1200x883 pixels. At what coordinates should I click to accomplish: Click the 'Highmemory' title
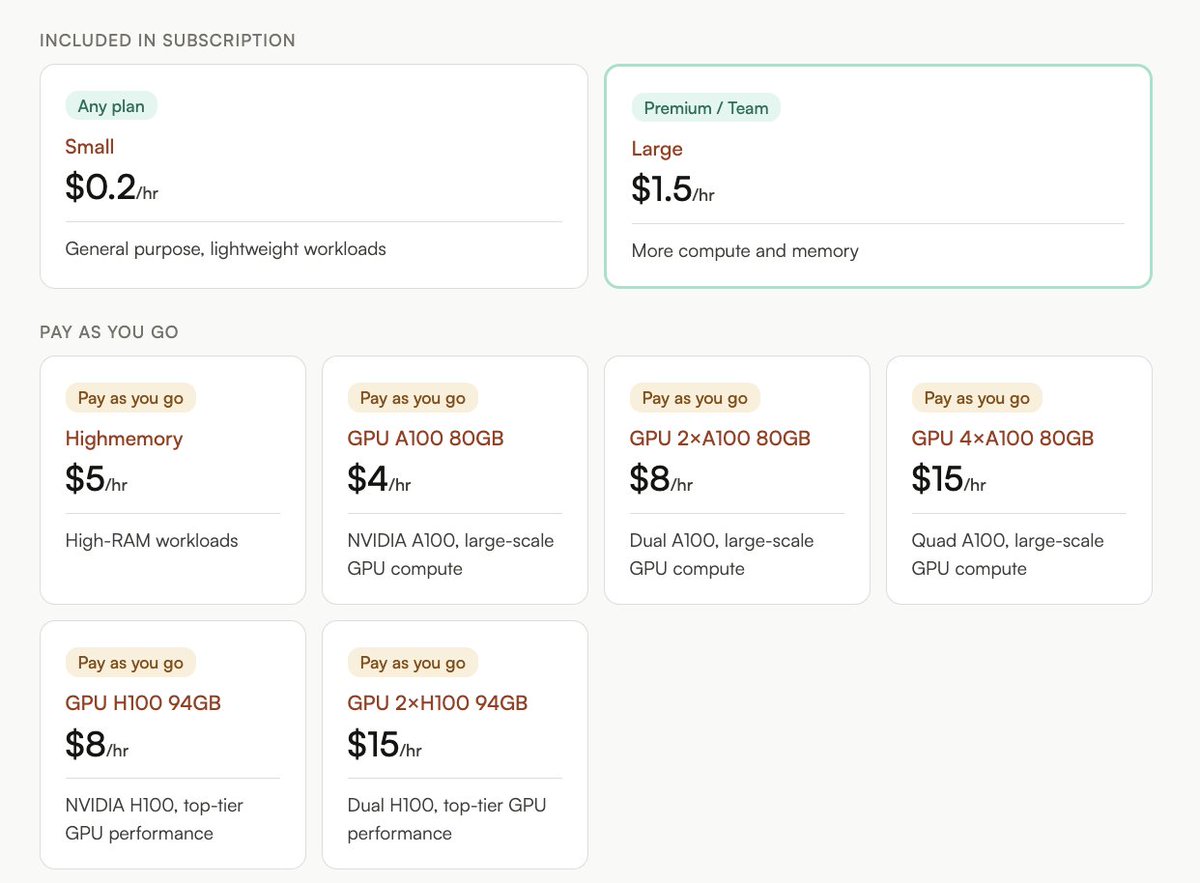pyautogui.click(x=124, y=438)
